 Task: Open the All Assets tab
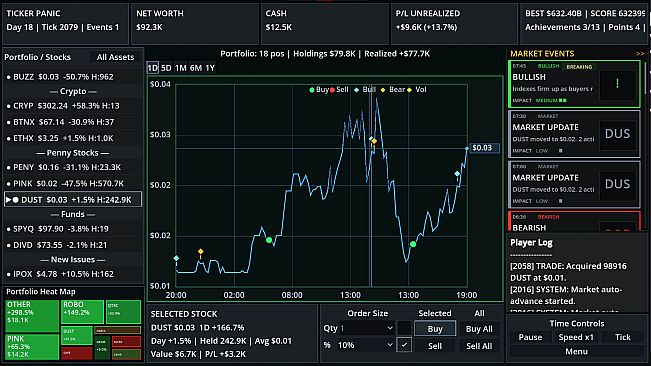point(115,57)
